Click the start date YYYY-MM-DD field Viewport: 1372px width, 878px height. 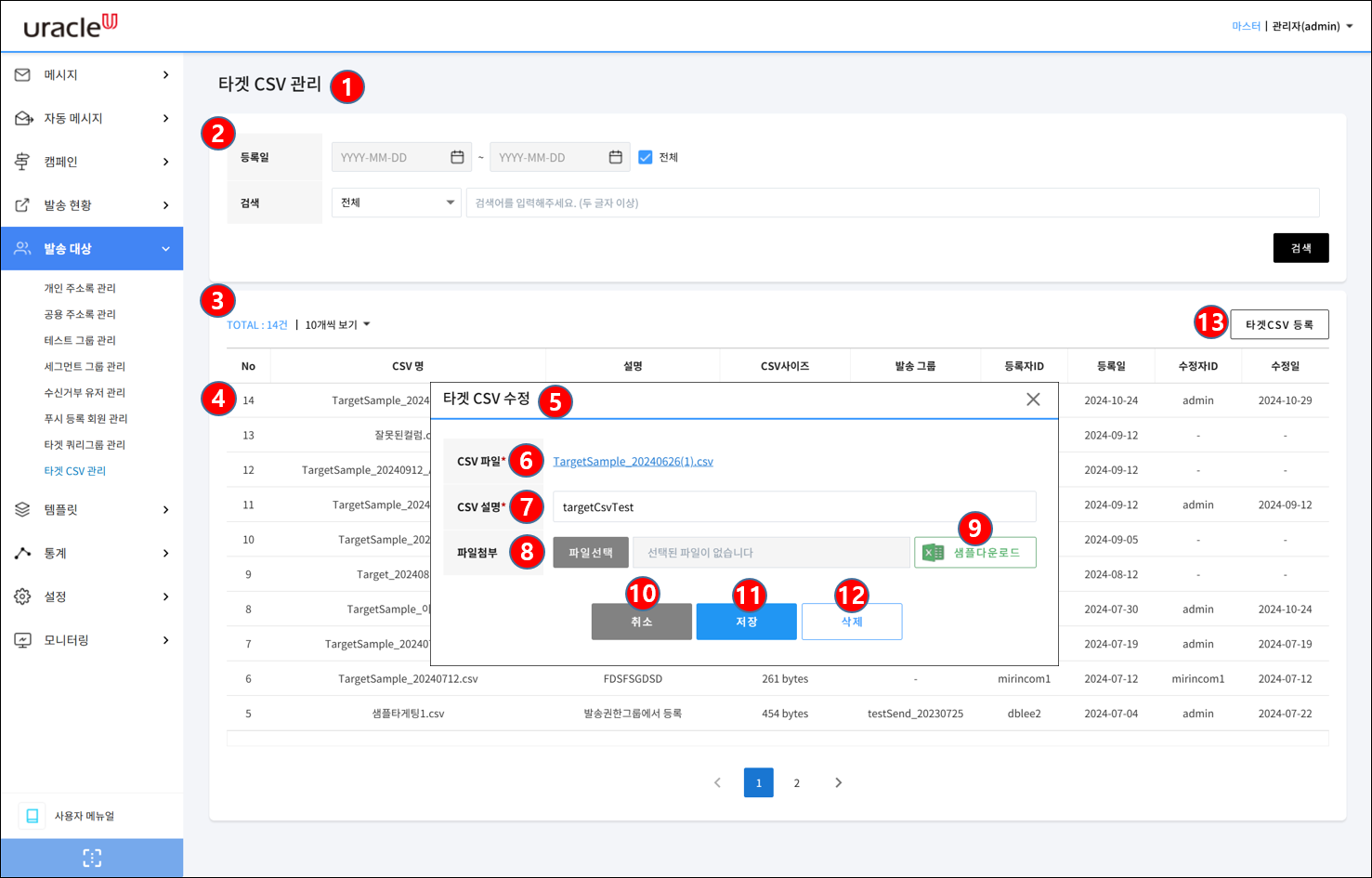point(401,157)
